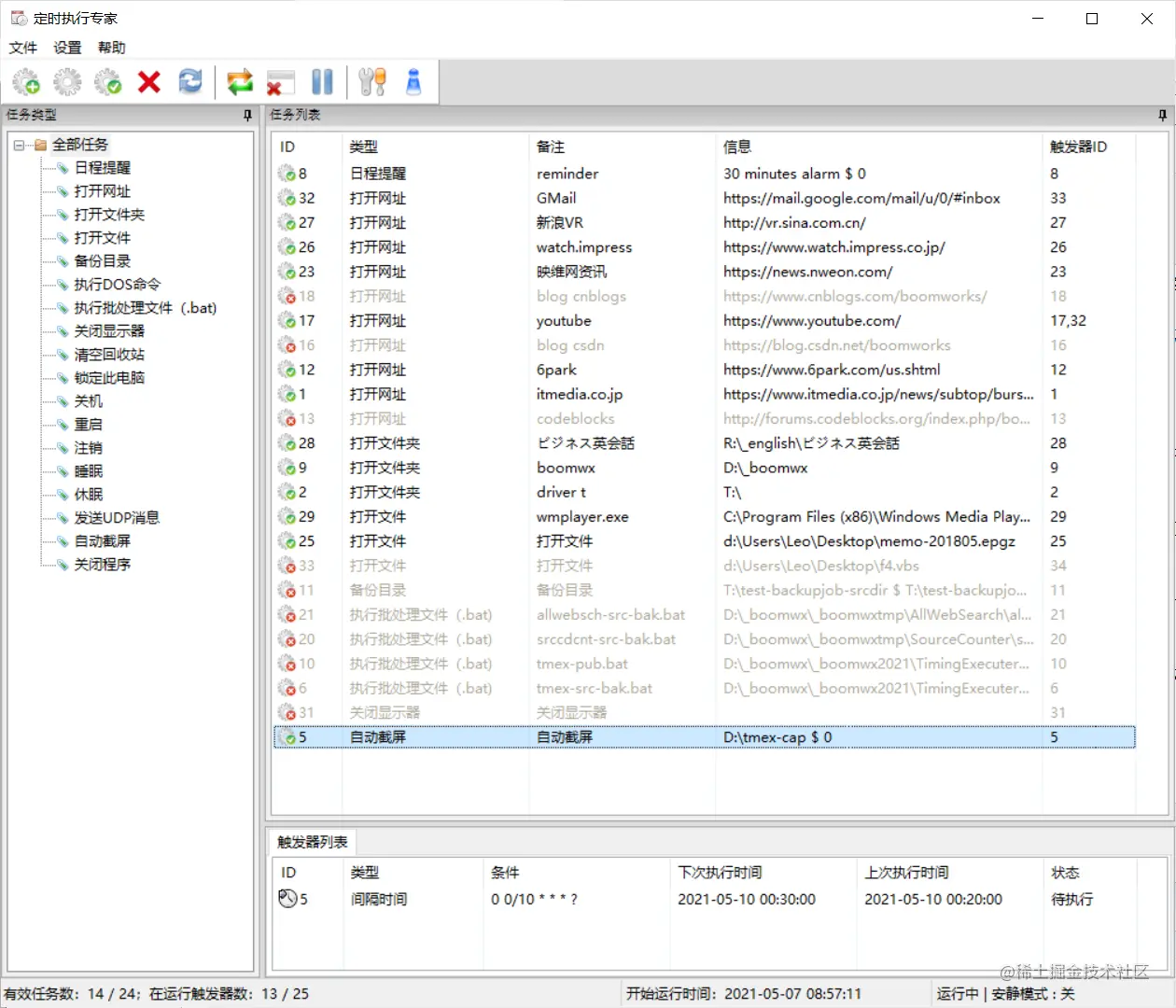Image resolution: width=1176 pixels, height=1008 pixels.
Task: Sort task list by 备注 column header
Action: [622, 147]
